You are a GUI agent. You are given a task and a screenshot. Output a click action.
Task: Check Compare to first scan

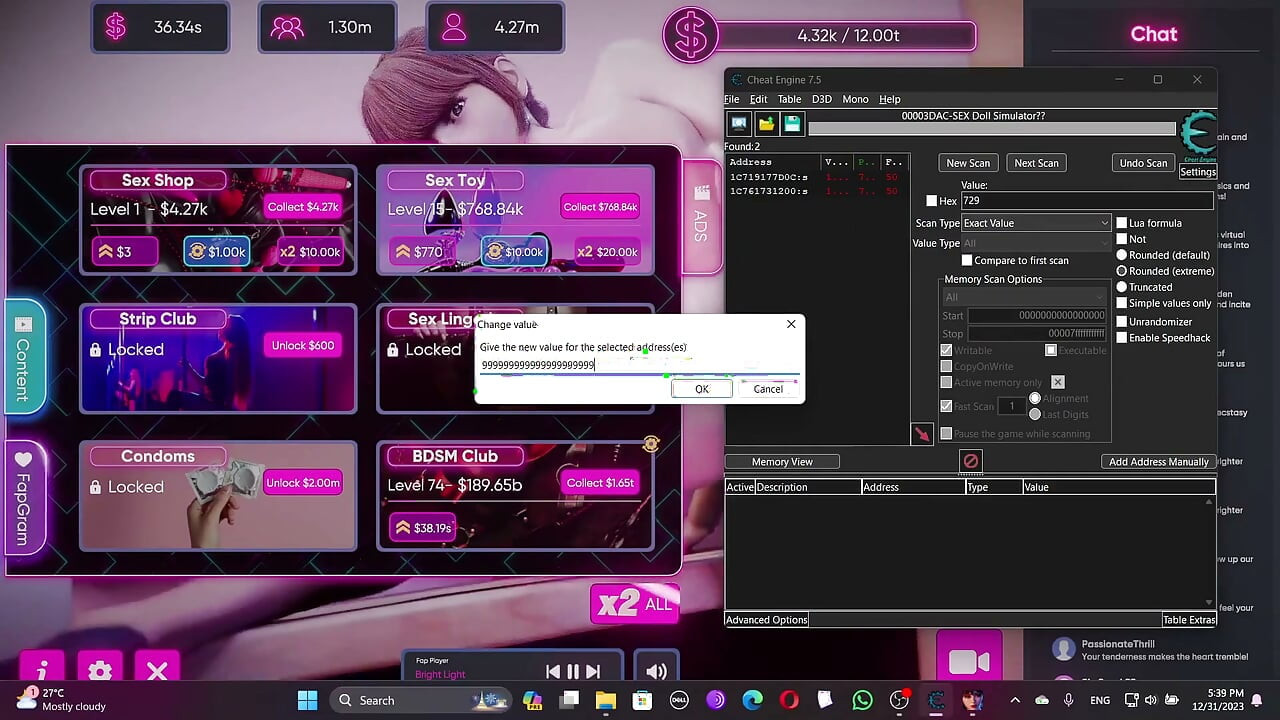967,260
